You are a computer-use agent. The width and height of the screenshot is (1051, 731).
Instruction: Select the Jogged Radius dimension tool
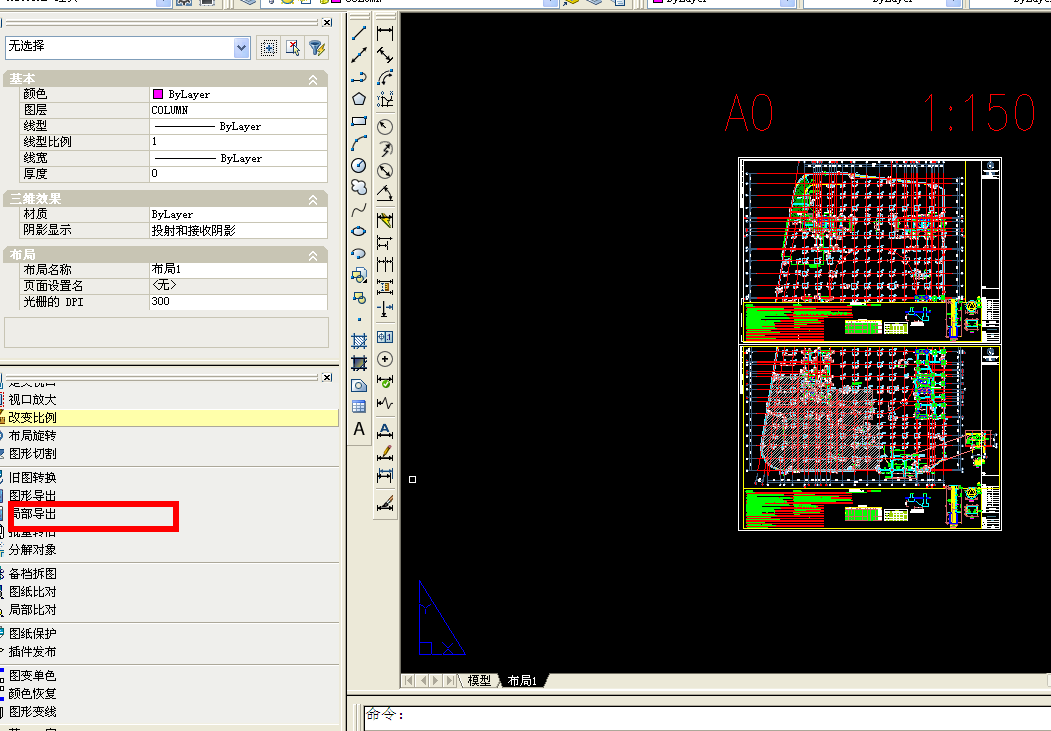(x=385, y=149)
